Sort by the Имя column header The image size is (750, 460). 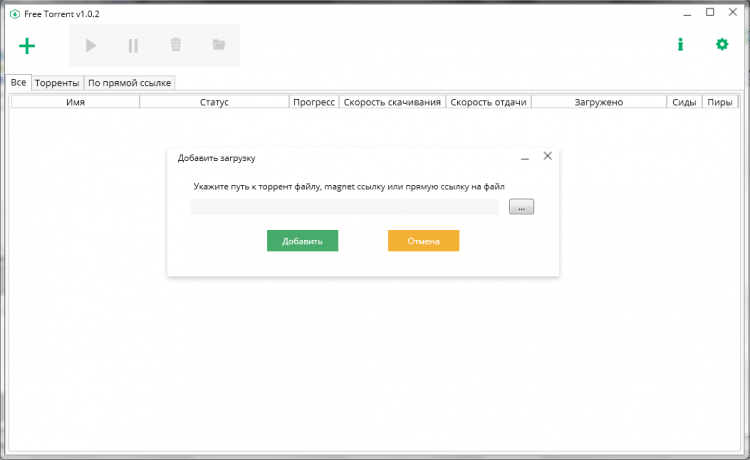[75, 102]
